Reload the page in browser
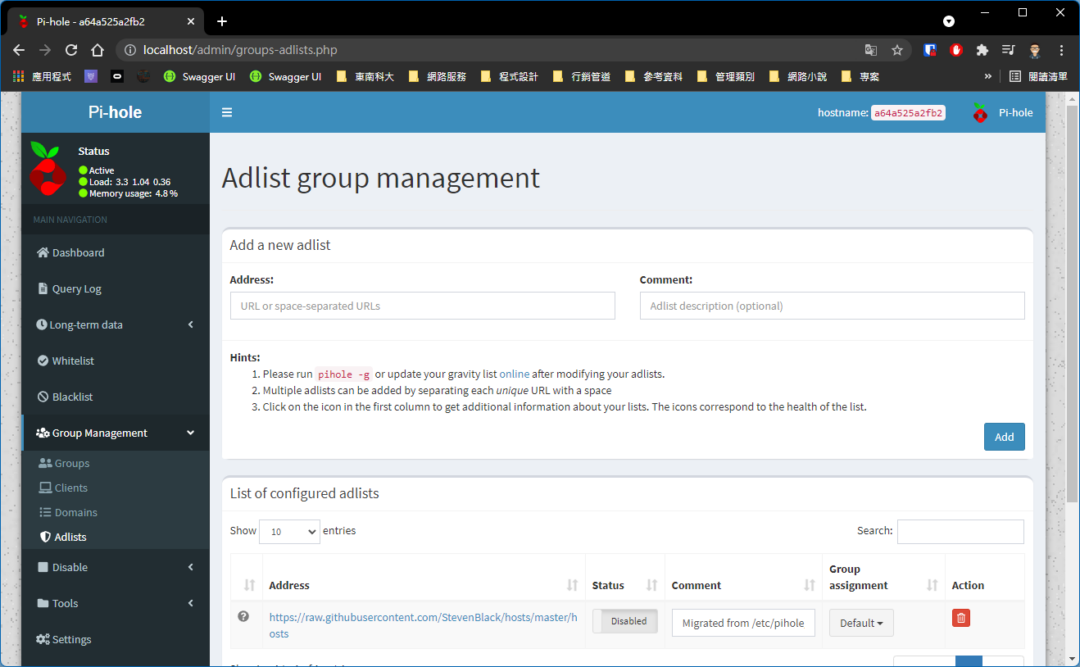1080x667 pixels. point(71,50)
